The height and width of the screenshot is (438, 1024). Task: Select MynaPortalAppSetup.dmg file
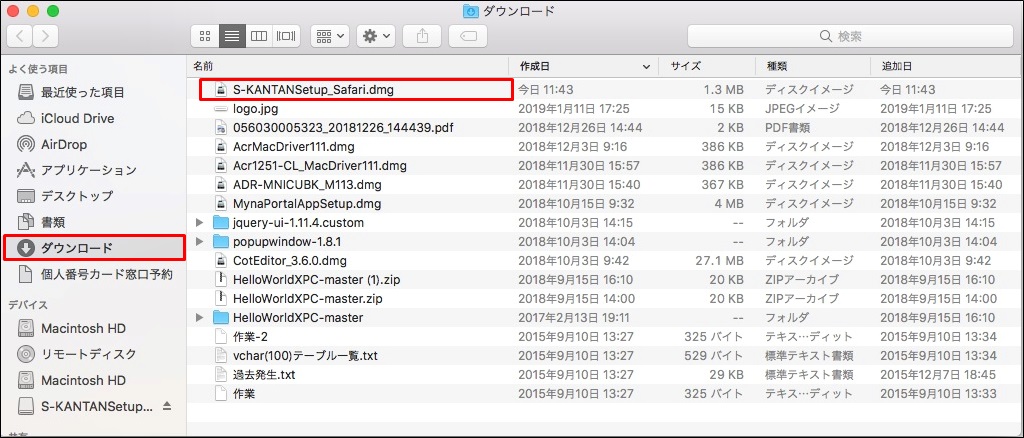pyautogui.click(x=307, y=204)
